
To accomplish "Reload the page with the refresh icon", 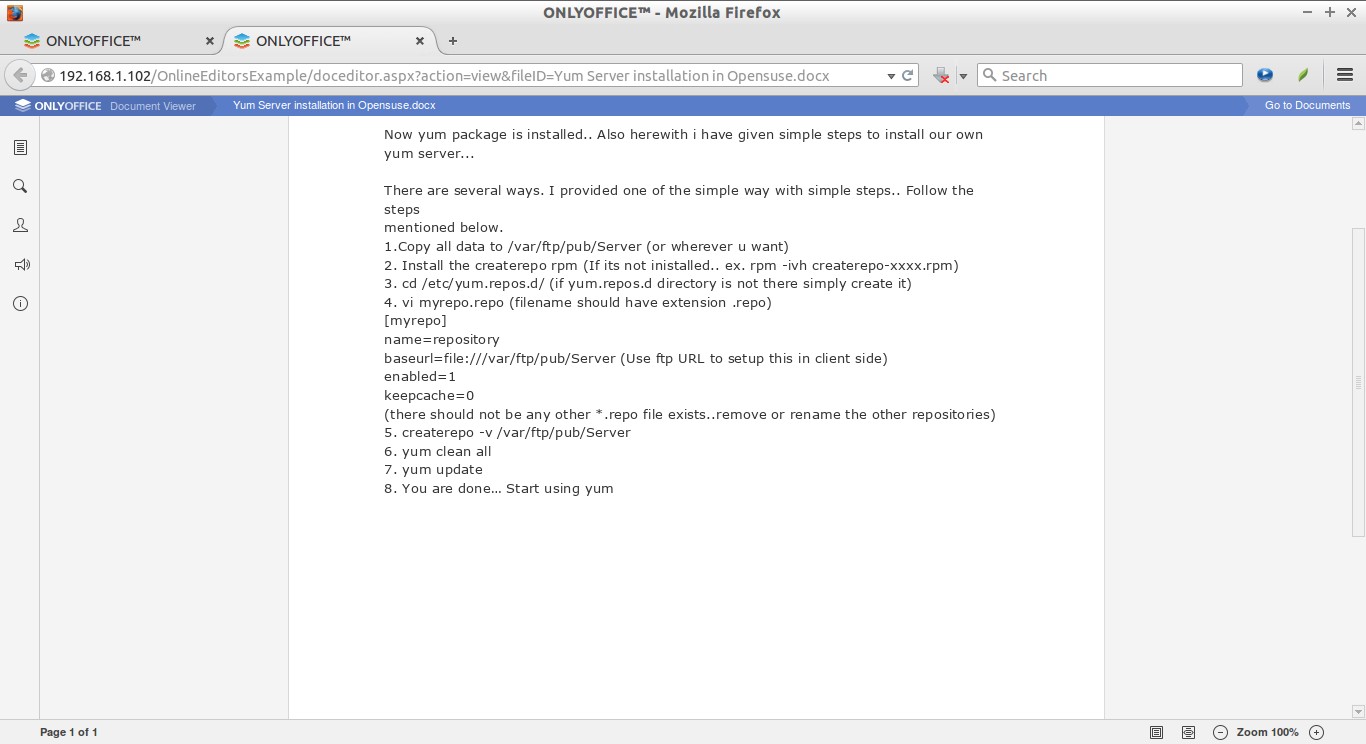I will 908,75.
